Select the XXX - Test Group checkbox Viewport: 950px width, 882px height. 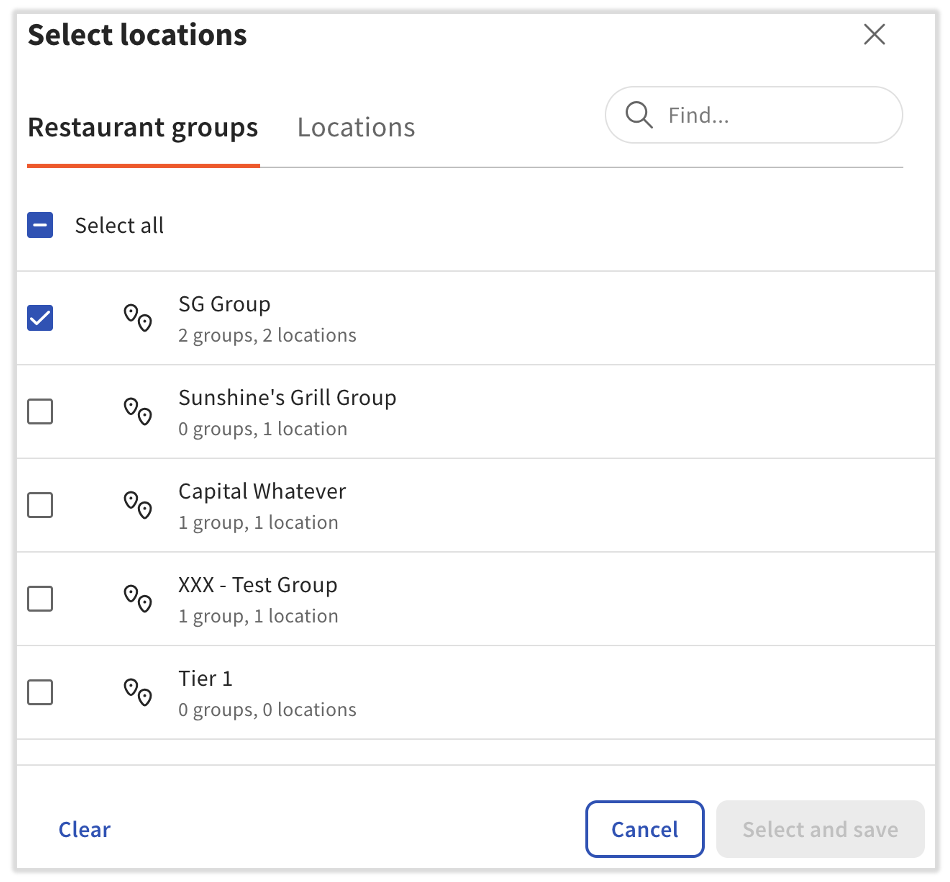tap(40, 598)
